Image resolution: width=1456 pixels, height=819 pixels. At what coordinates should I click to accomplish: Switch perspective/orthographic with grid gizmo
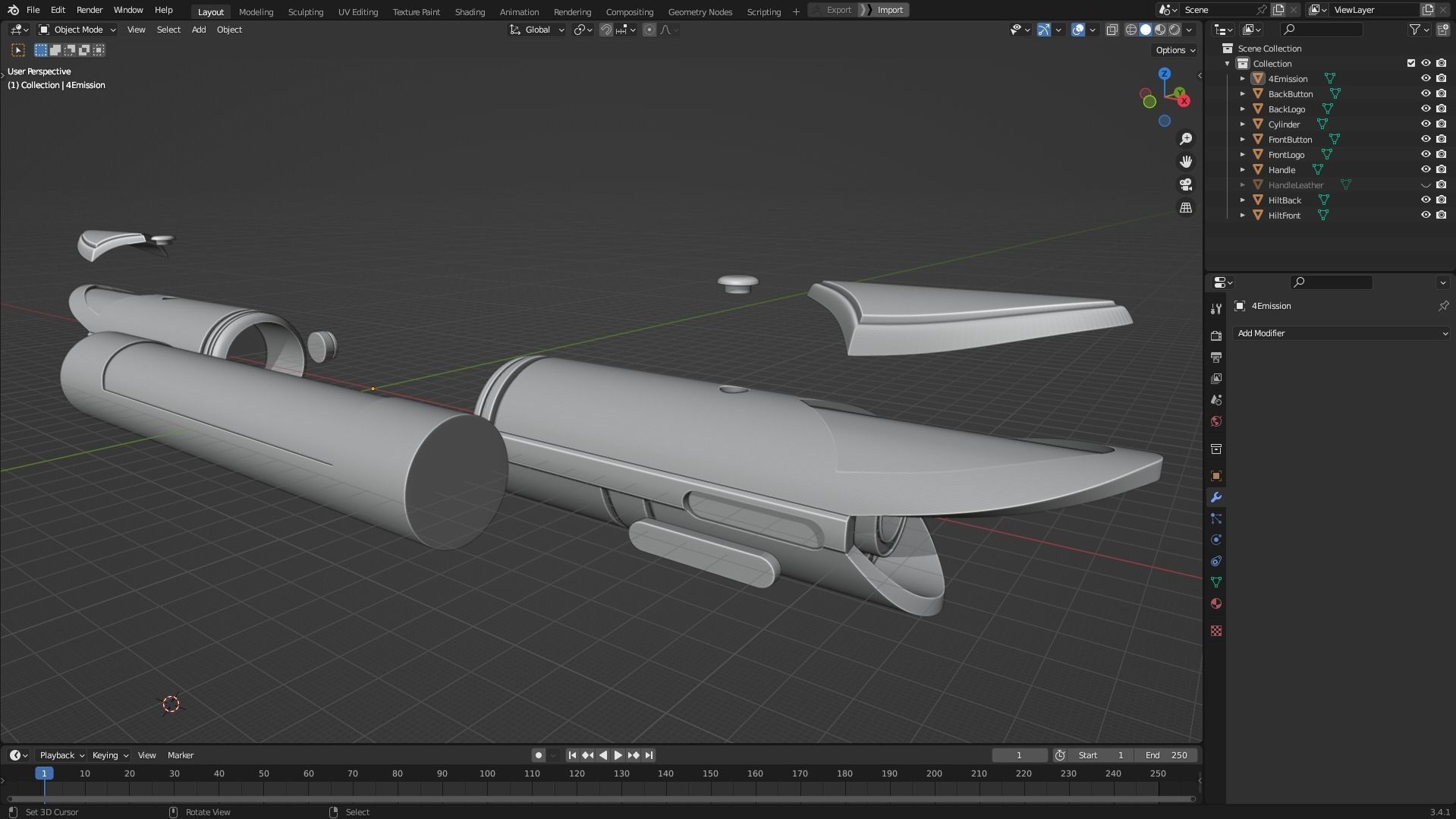click(1186, 207)
